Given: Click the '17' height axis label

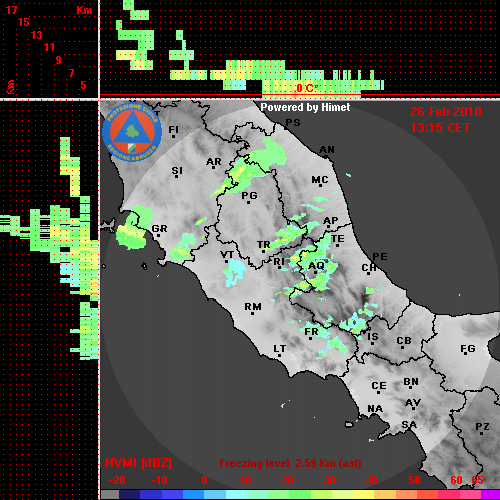Looking at the screenshot, I should point(11,10).
